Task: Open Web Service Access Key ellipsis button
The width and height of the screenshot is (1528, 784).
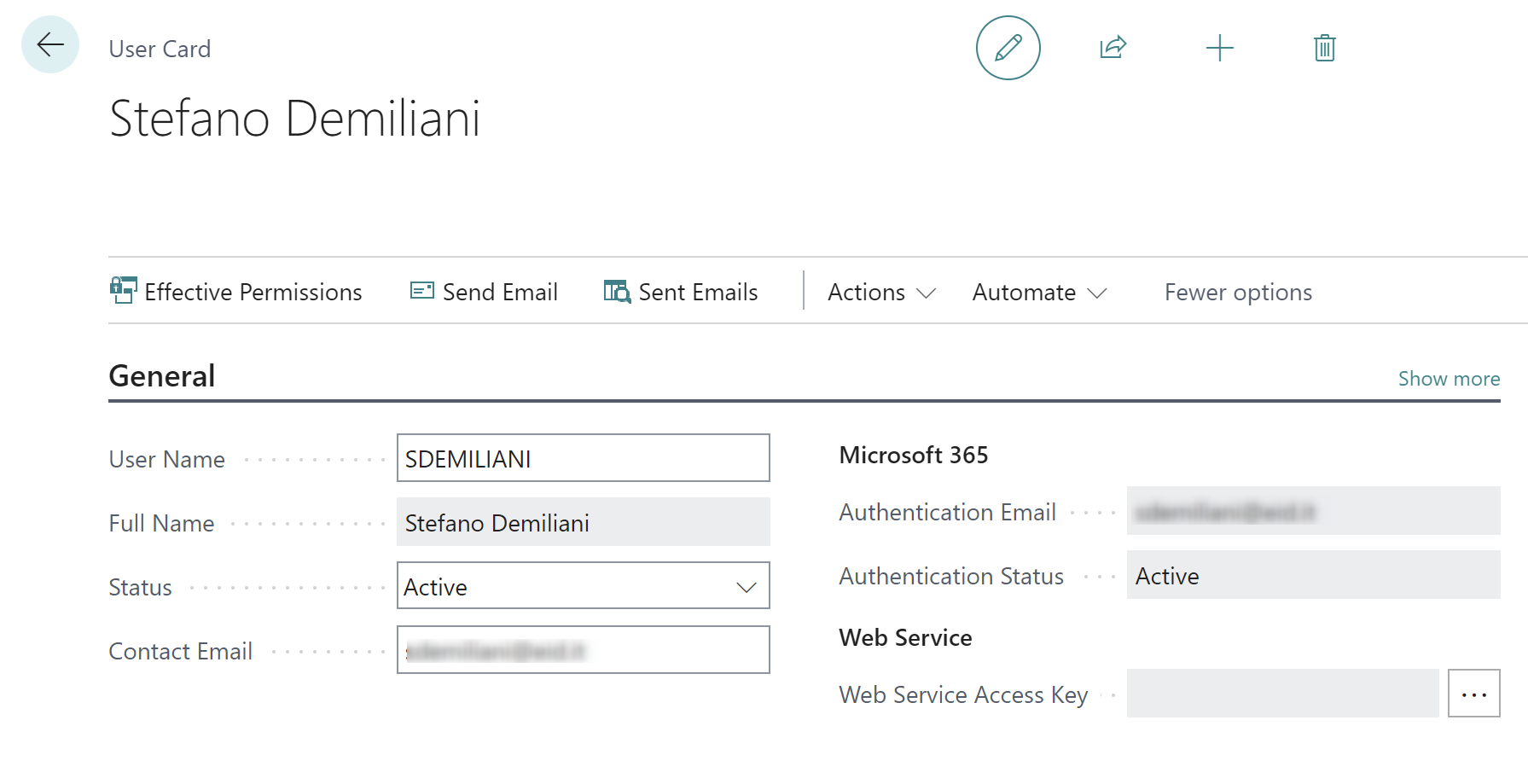Action: [x=1473, y=694]
